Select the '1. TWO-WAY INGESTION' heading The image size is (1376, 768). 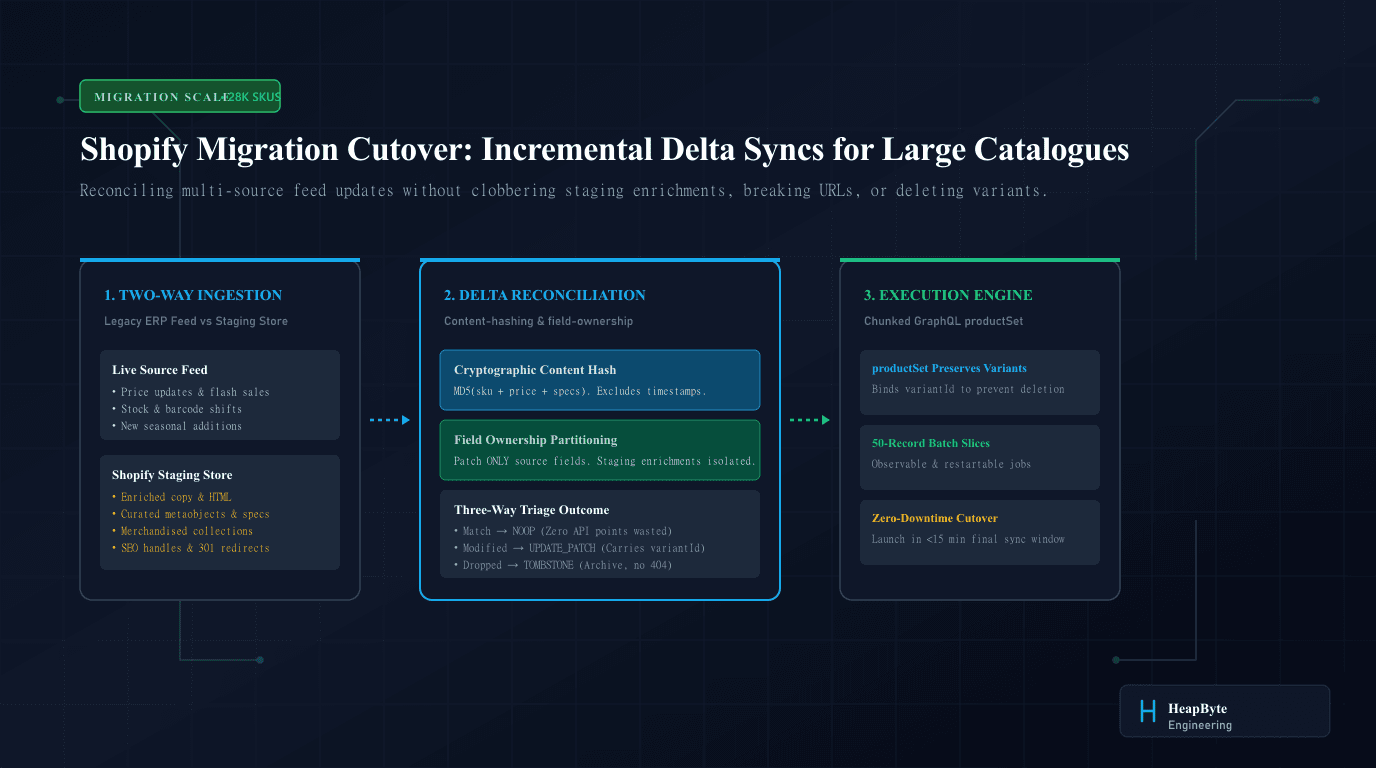(193, 295)
